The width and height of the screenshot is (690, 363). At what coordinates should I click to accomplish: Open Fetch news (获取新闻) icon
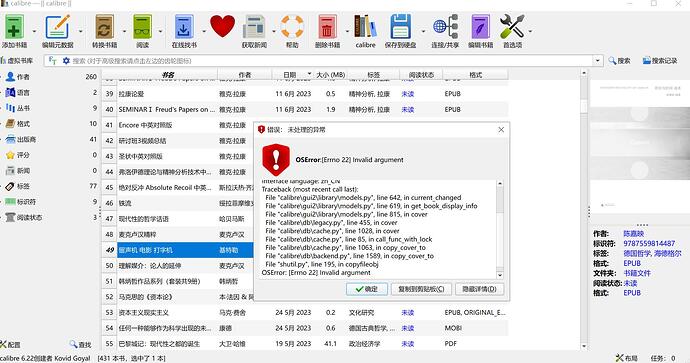coord(254,27)
